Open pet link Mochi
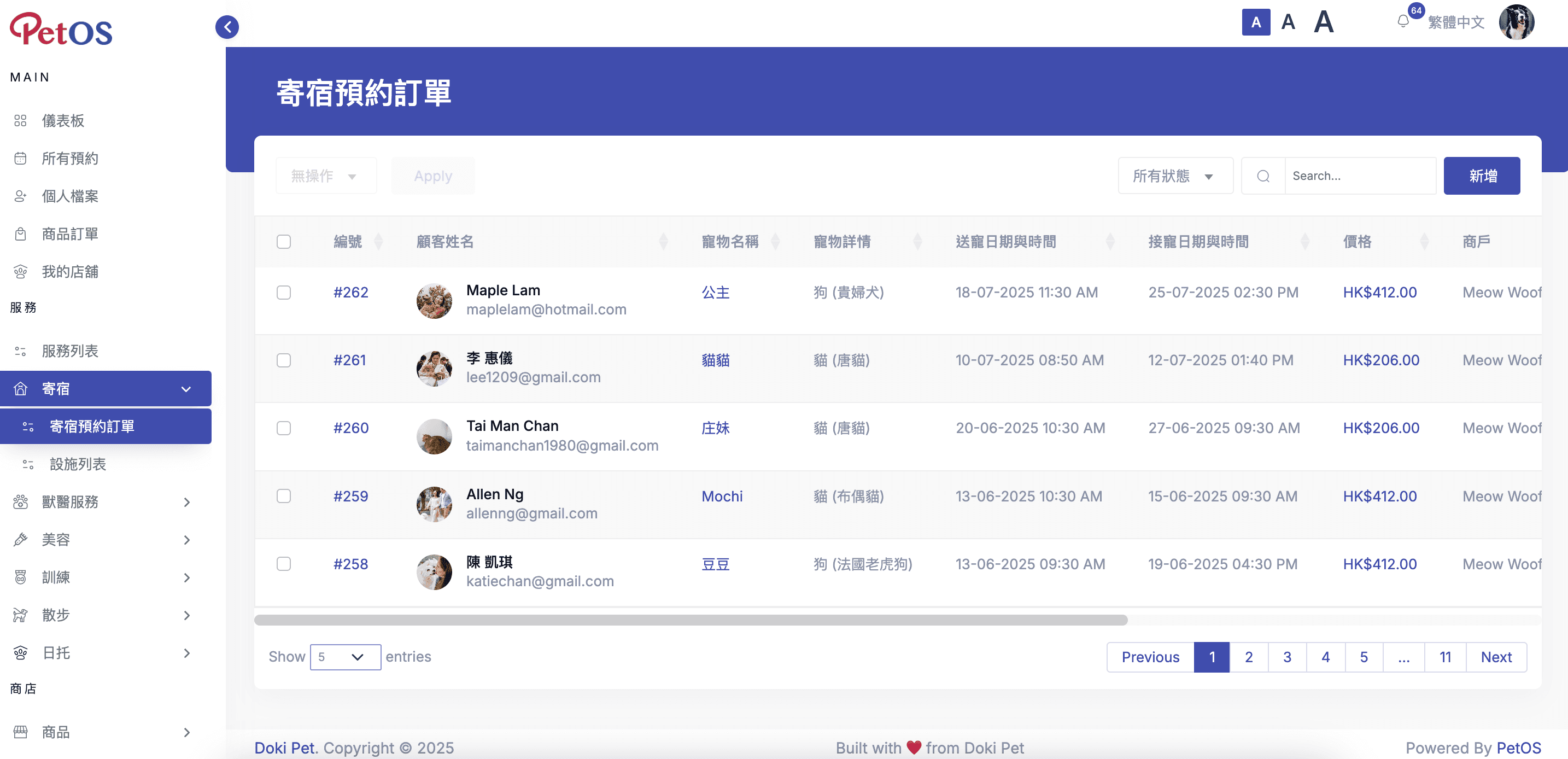Viewport: 1568px width, 759px height. click(x=722, y=496)
